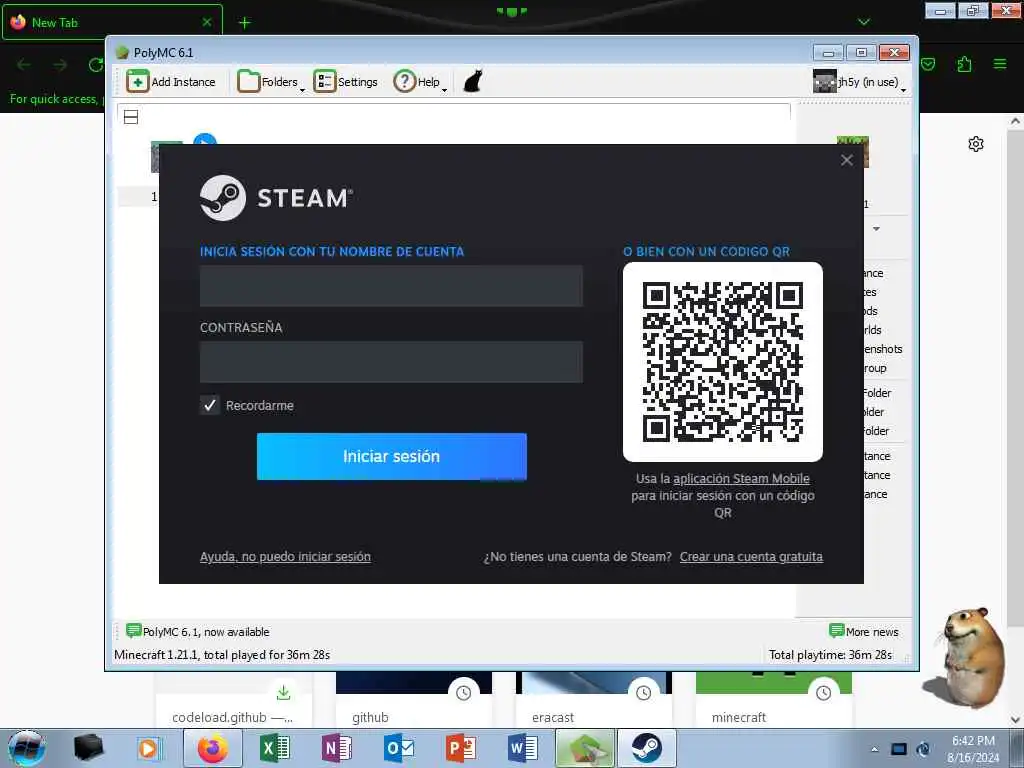Click Firefox back arrow
Viewport: 1024px width, 768px height.
[24, 65]
